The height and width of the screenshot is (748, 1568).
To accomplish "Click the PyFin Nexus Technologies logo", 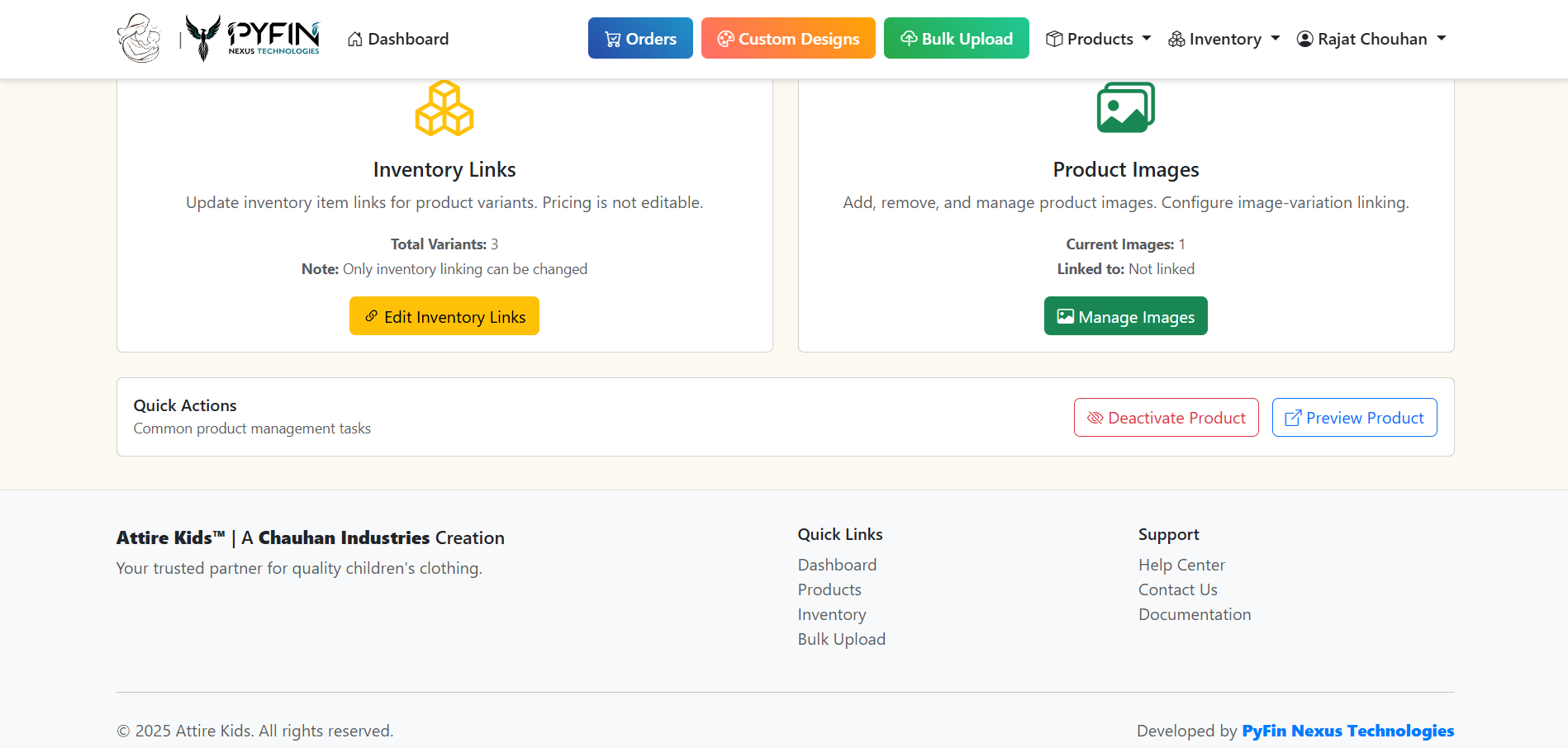I will coord(252,38).
